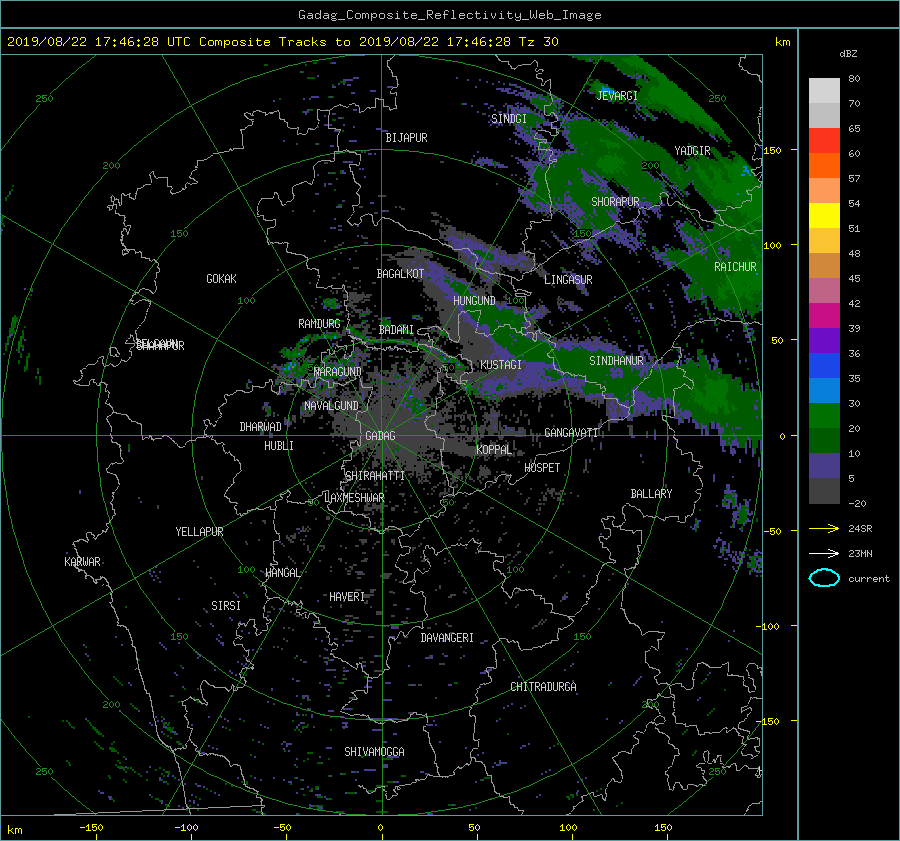Screen dimensions: 900x841
Task: Click the KARWAR label
Action: (82, 562)
